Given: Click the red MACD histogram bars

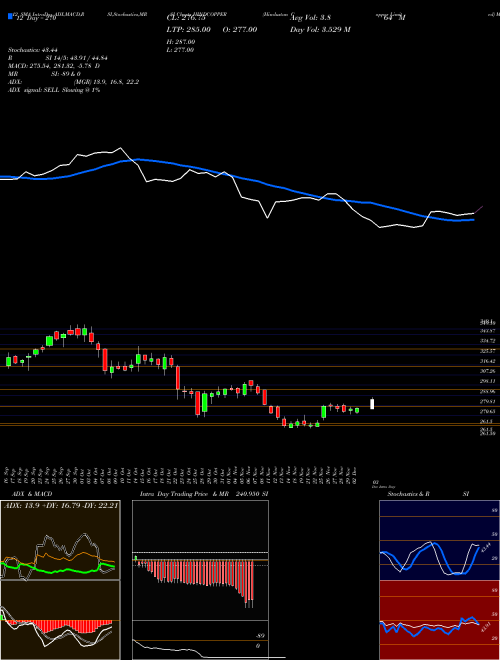Looking at the screenshot, I should coord(59,625).
